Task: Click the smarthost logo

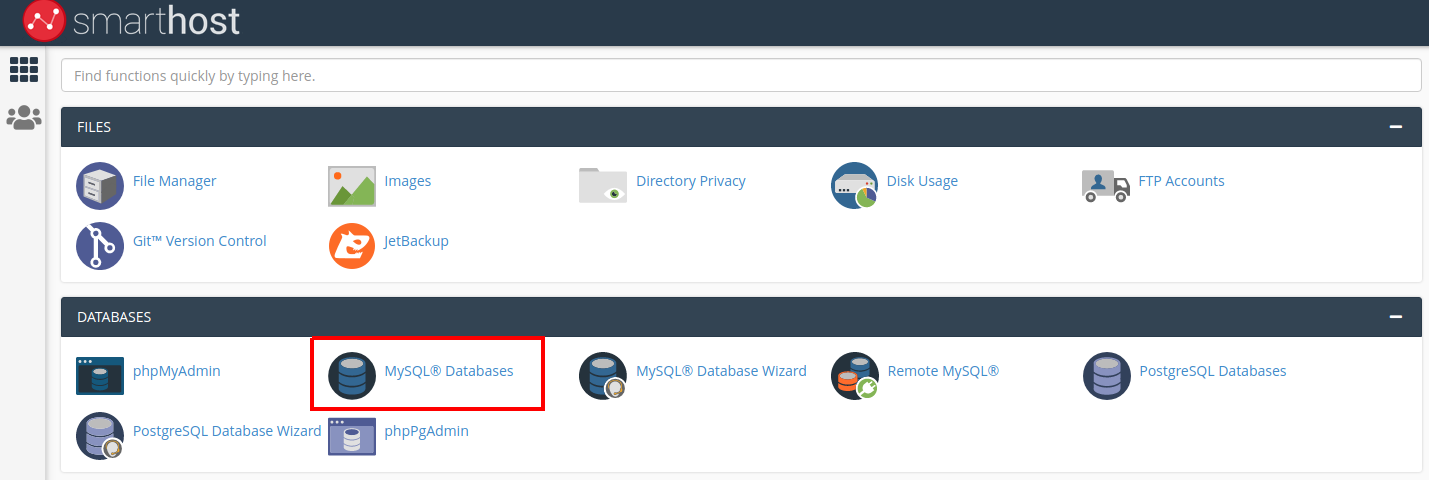Action: tap(132, 21)
